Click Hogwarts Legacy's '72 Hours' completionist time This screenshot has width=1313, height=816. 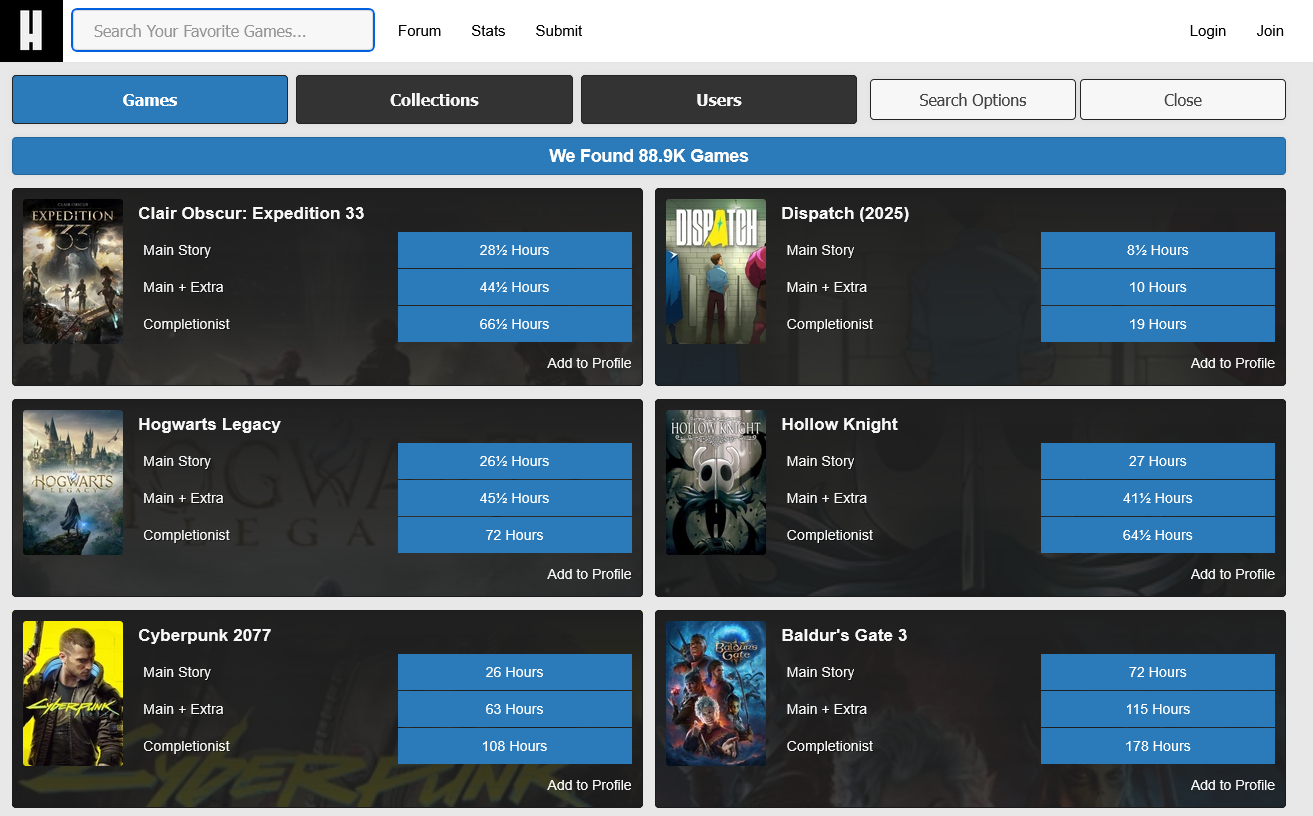[515, 535]
